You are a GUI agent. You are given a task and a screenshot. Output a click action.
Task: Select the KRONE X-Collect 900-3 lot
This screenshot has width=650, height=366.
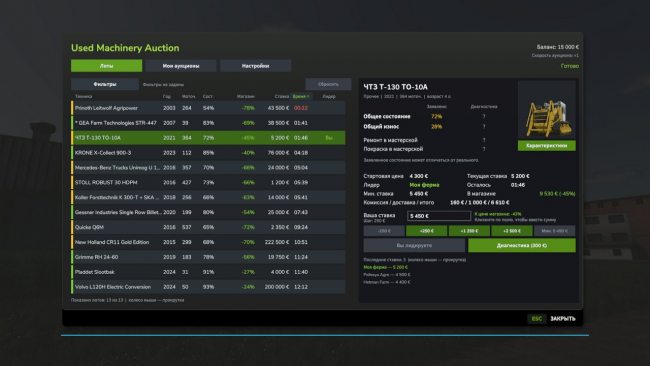pos(208,153)
